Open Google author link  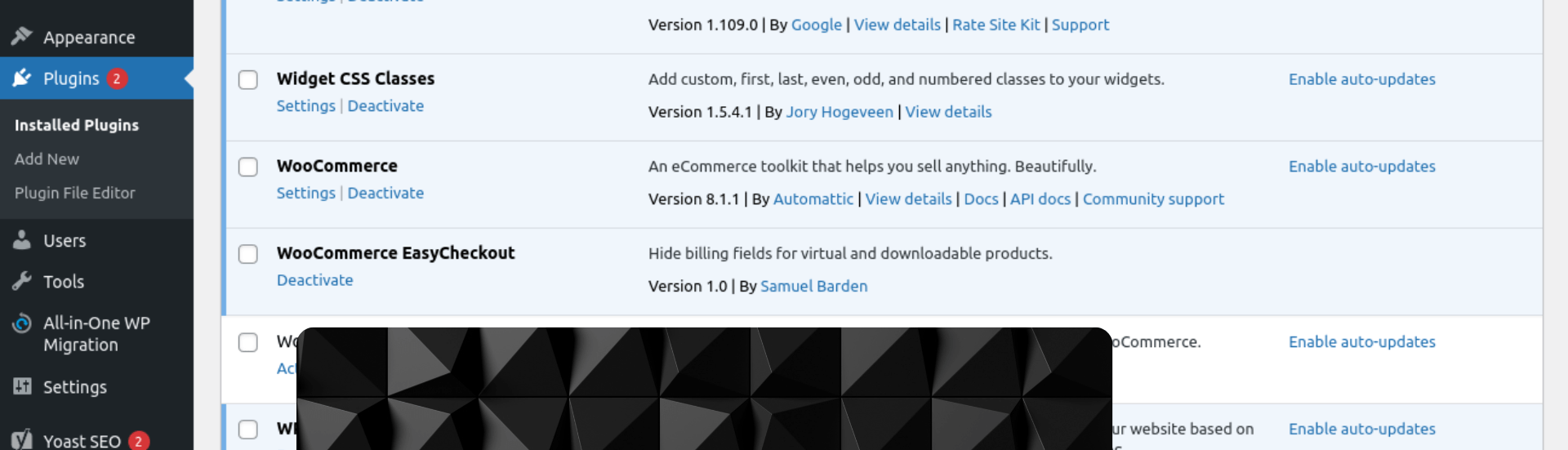(817, 25)
